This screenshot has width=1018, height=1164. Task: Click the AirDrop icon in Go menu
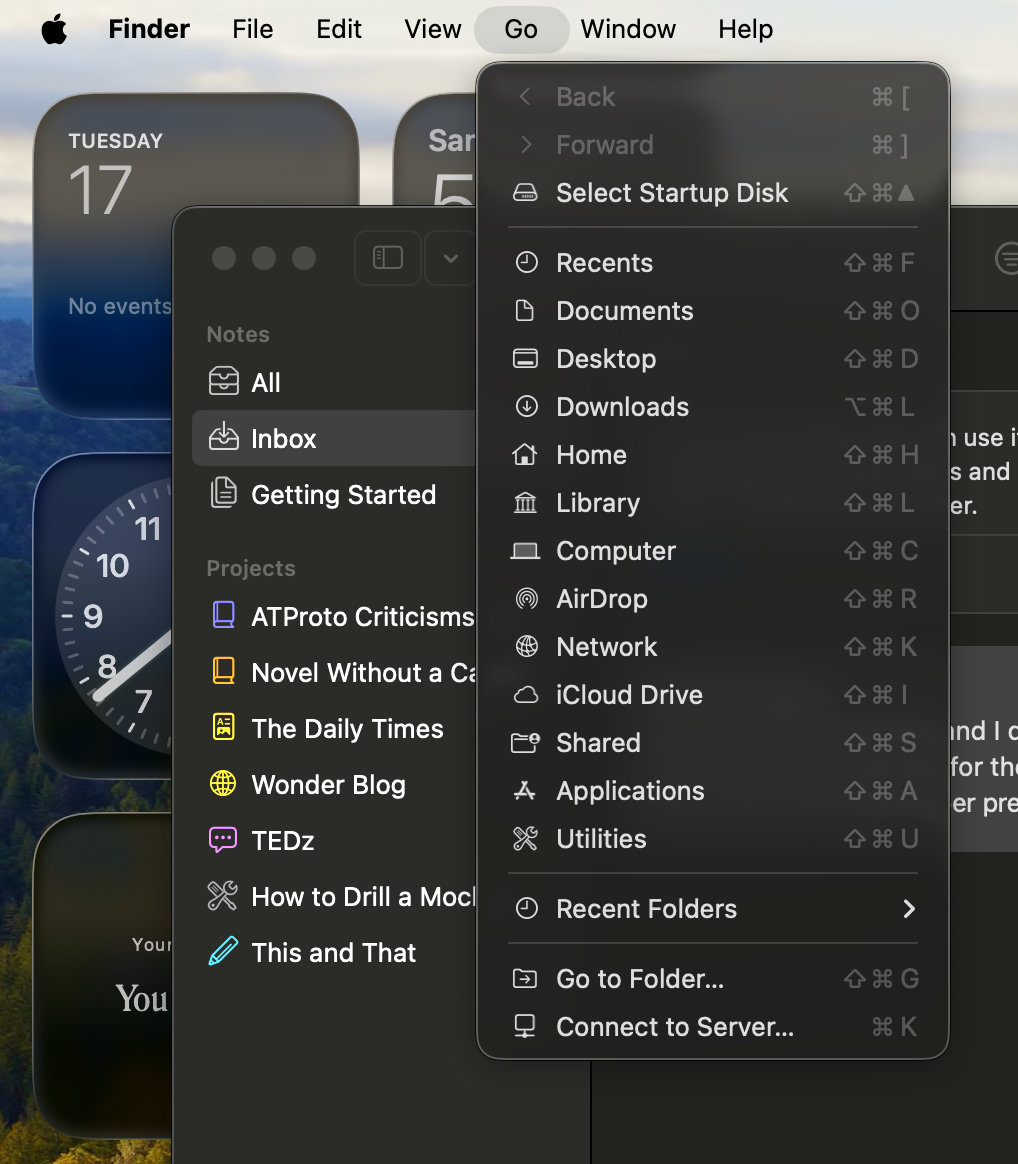point(526,598)
